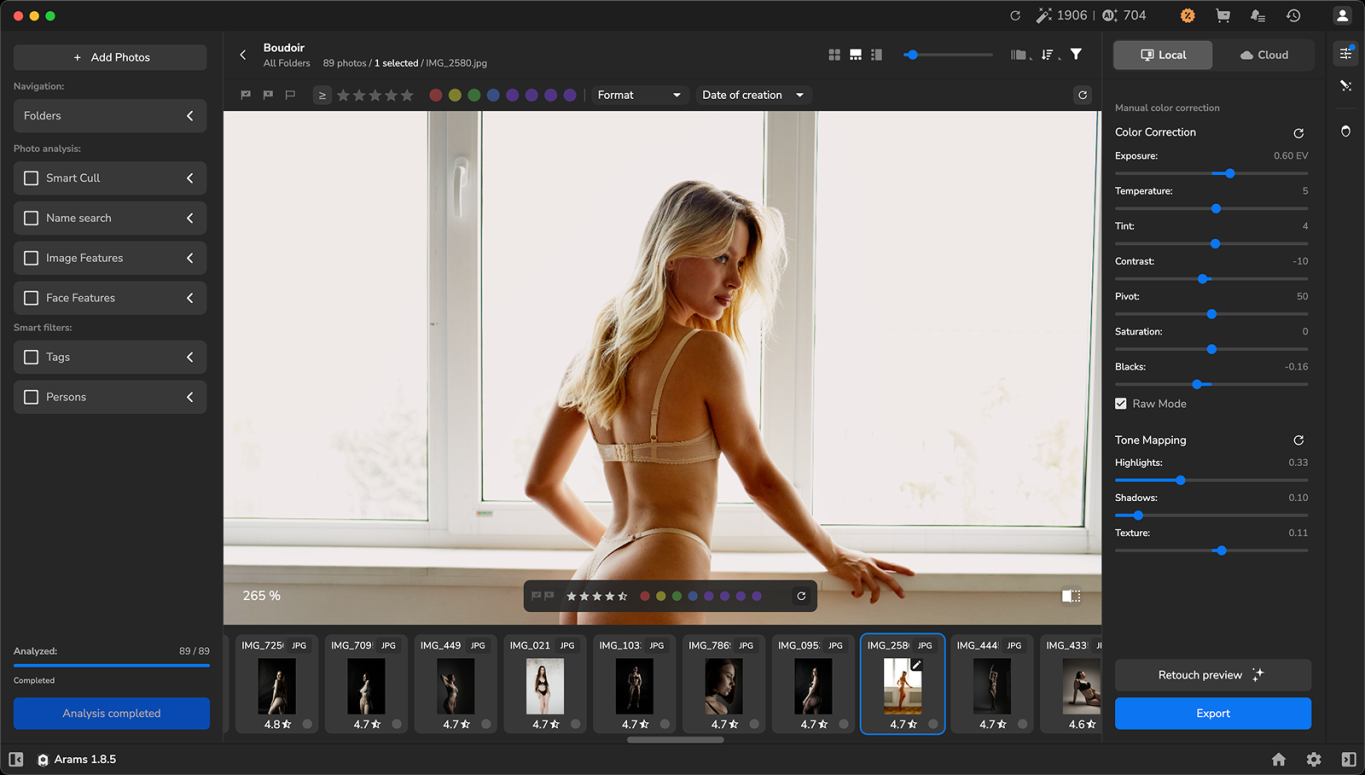Select the IMG_786 thumbnail
1365x775 pixels.
click(x=723, y=684)
